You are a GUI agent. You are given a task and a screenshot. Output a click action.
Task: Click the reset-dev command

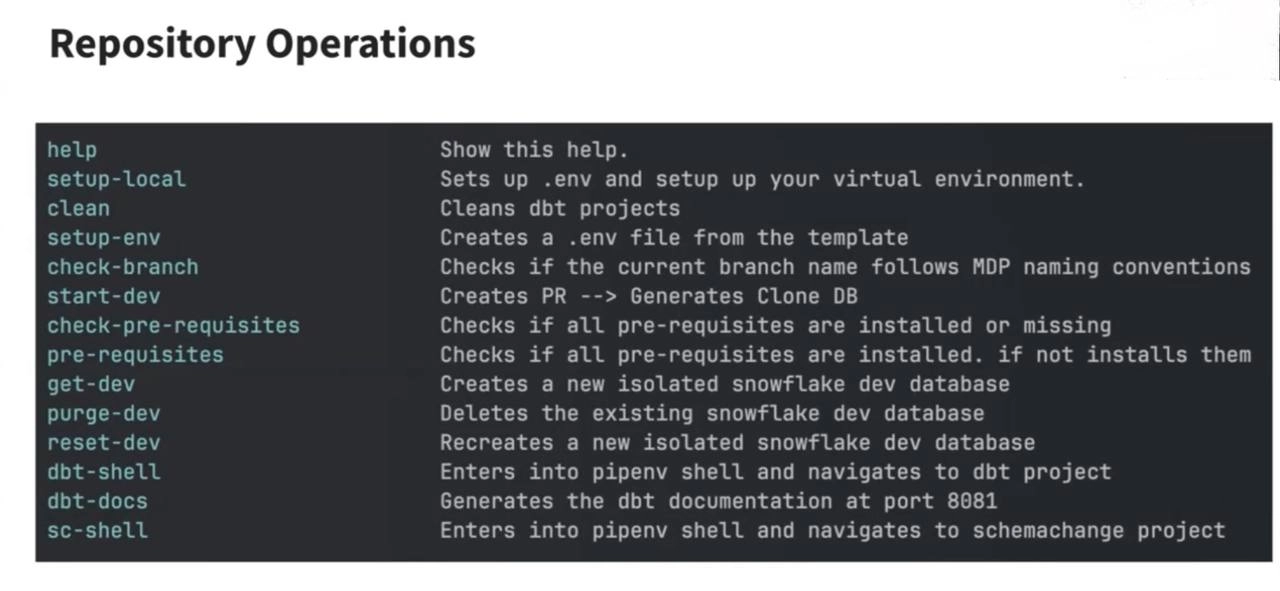[103, 442]
